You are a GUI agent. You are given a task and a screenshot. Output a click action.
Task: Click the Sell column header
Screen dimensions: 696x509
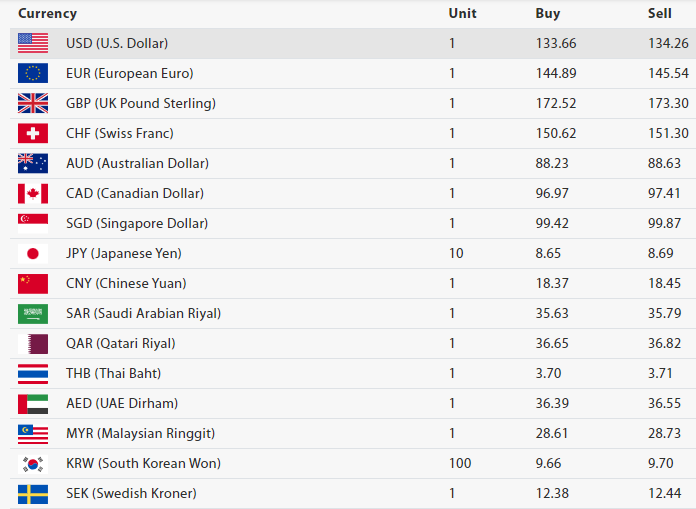tap(660, 14)
